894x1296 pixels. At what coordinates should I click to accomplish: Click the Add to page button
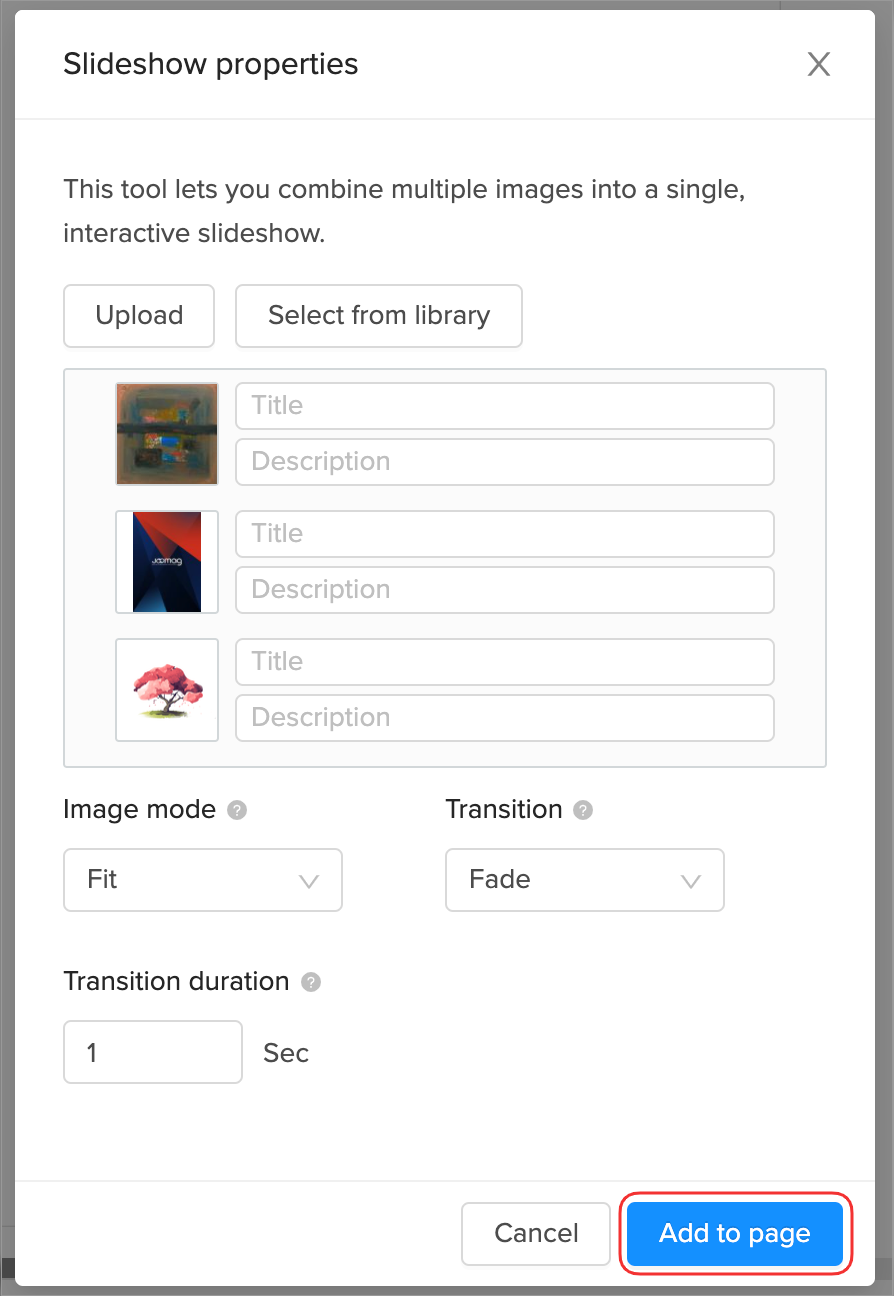[x=735, y=1233]
